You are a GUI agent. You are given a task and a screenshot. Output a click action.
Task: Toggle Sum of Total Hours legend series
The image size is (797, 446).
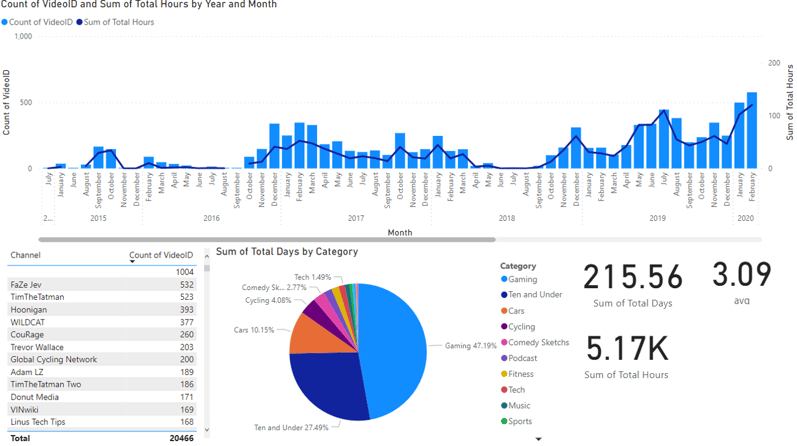point(115,22)
